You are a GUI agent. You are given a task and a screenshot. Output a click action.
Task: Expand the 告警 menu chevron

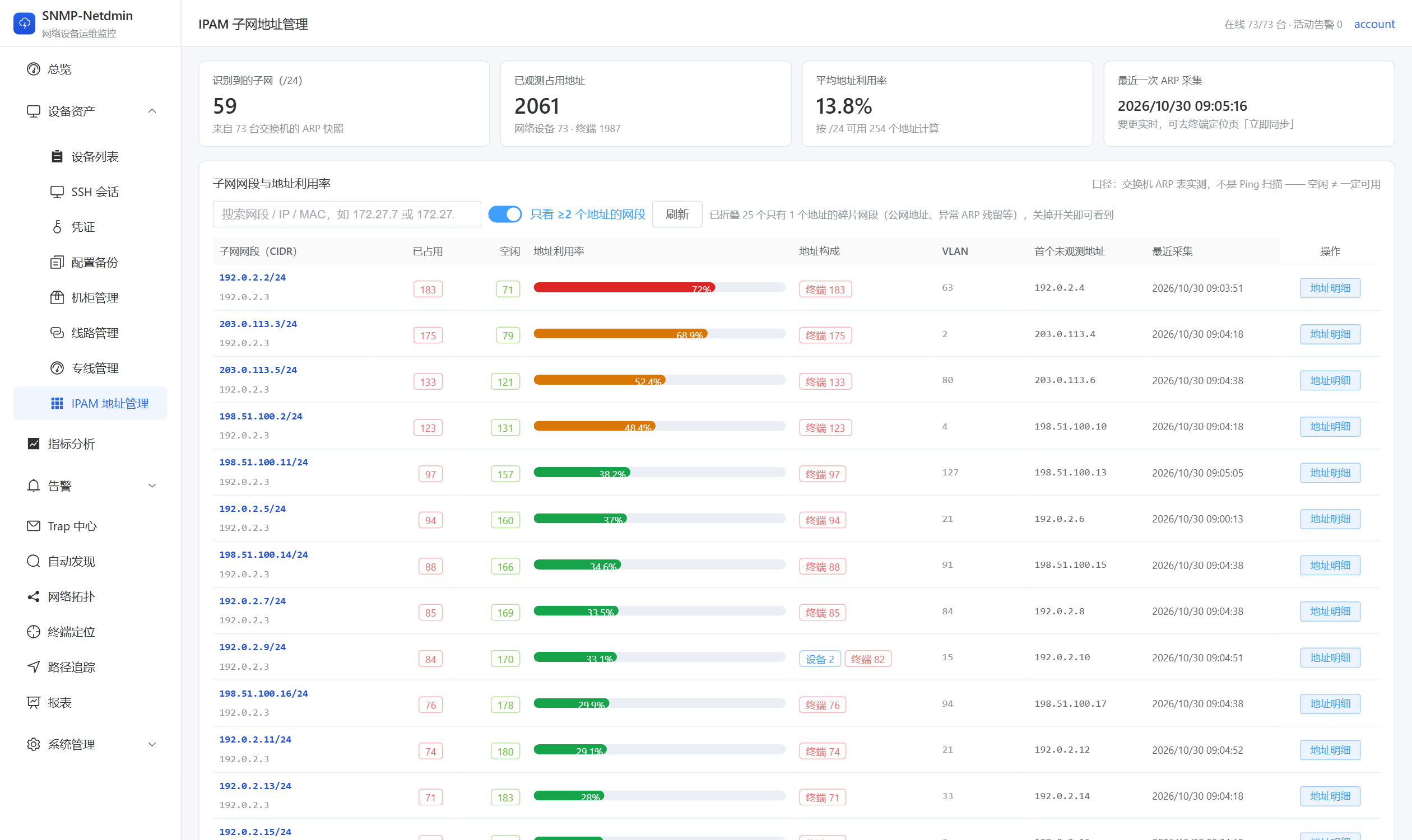tap(152, 486)
